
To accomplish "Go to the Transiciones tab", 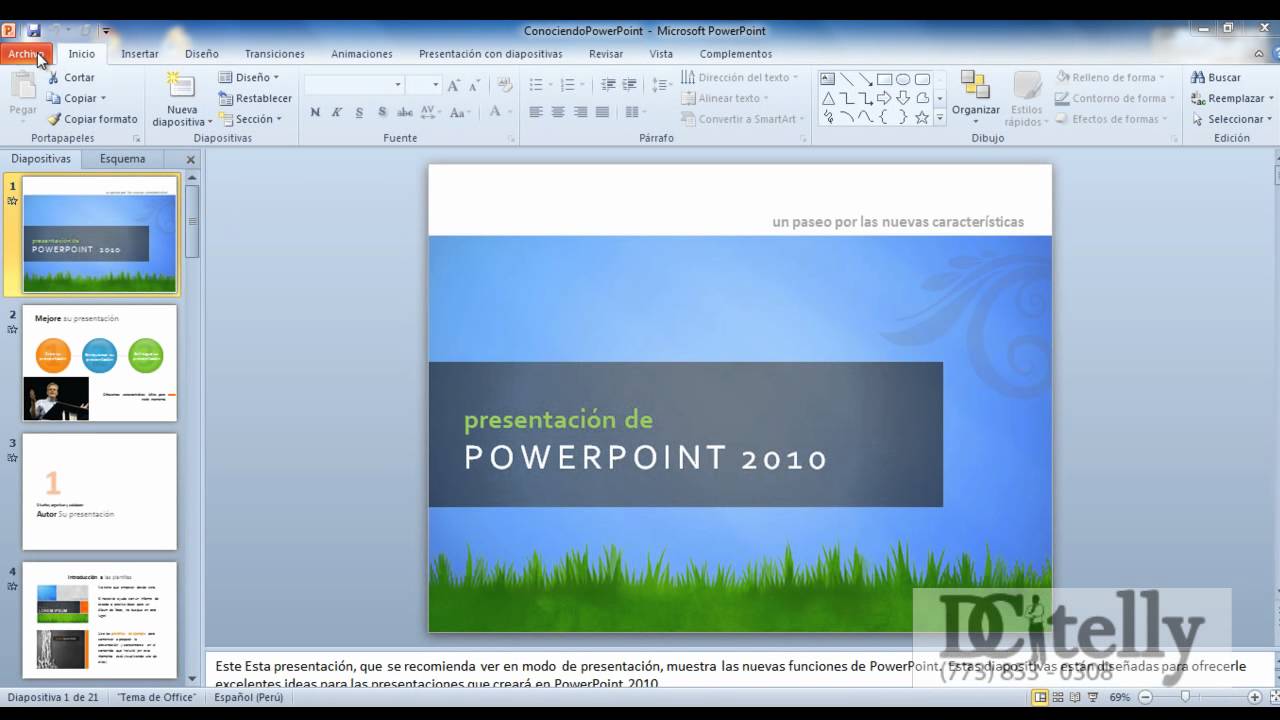I will 274,54.
